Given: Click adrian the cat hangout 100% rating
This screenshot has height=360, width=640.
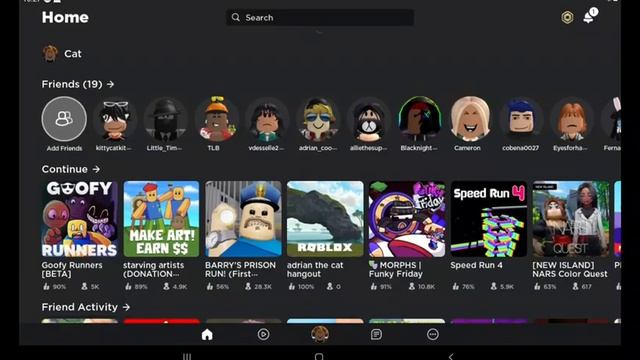Looking at the screenshot, I should [x=302, y=287].
